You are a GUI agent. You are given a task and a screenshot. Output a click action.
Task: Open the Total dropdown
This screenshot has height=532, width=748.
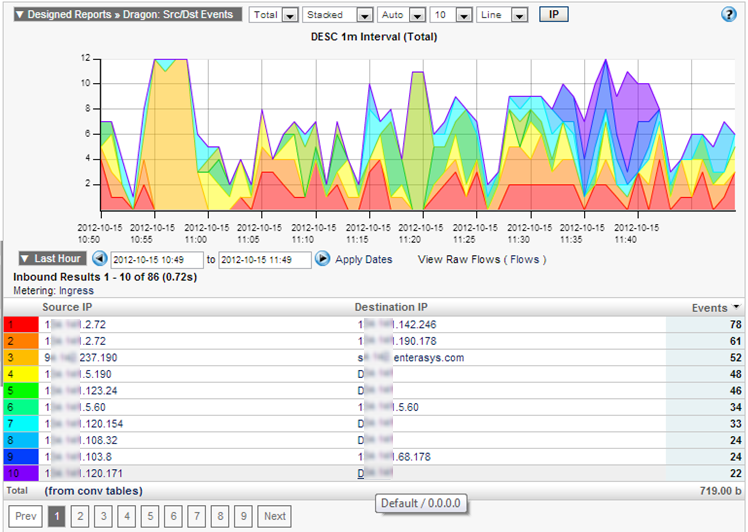click(288, 16)
